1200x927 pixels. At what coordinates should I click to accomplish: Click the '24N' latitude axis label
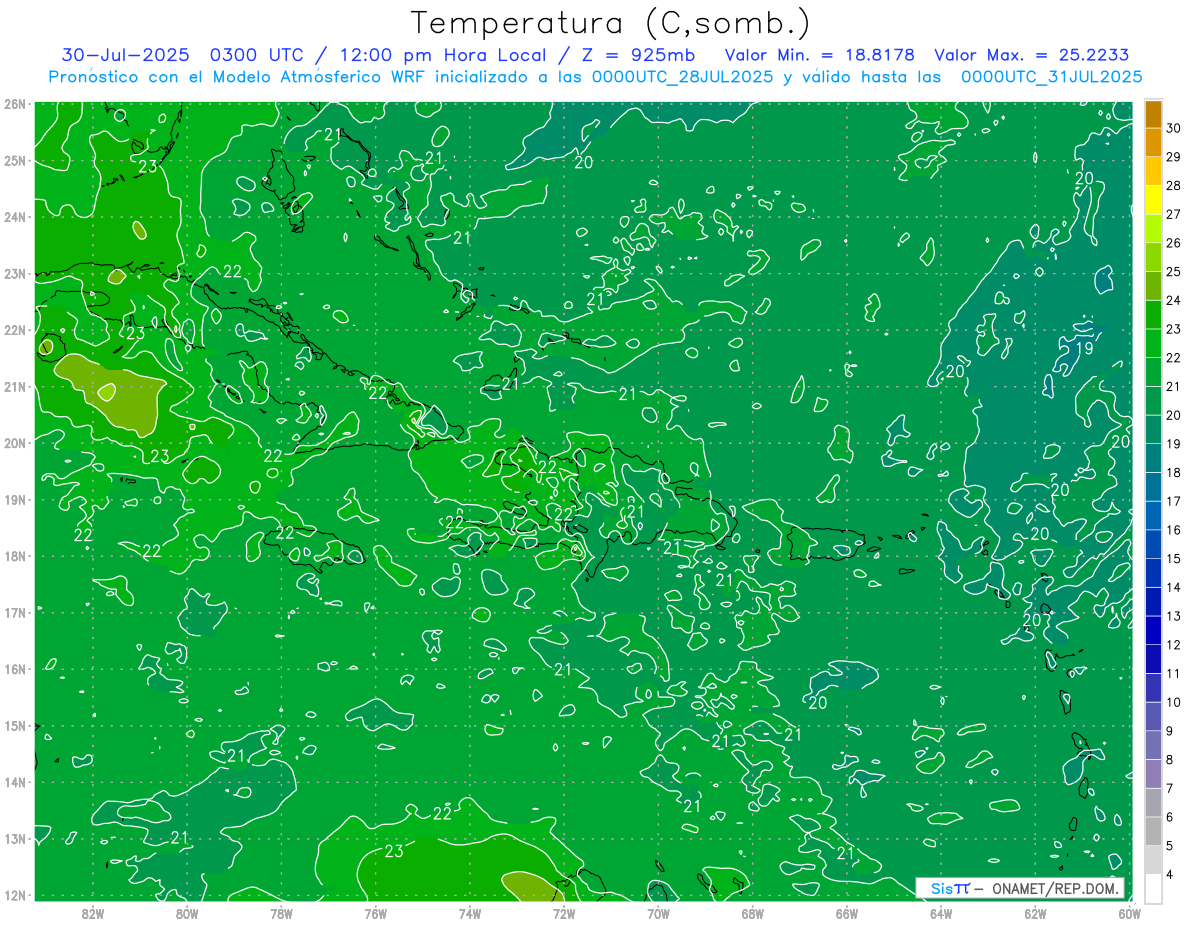15,217
